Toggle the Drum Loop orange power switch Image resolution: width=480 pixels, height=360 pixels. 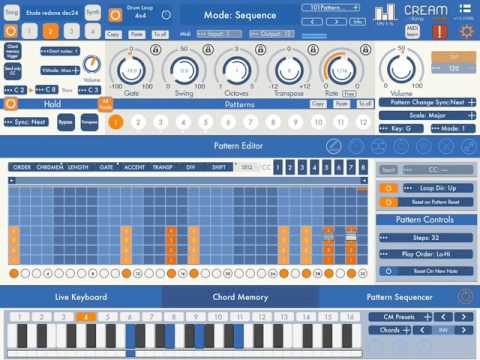(x=115, y=15)
